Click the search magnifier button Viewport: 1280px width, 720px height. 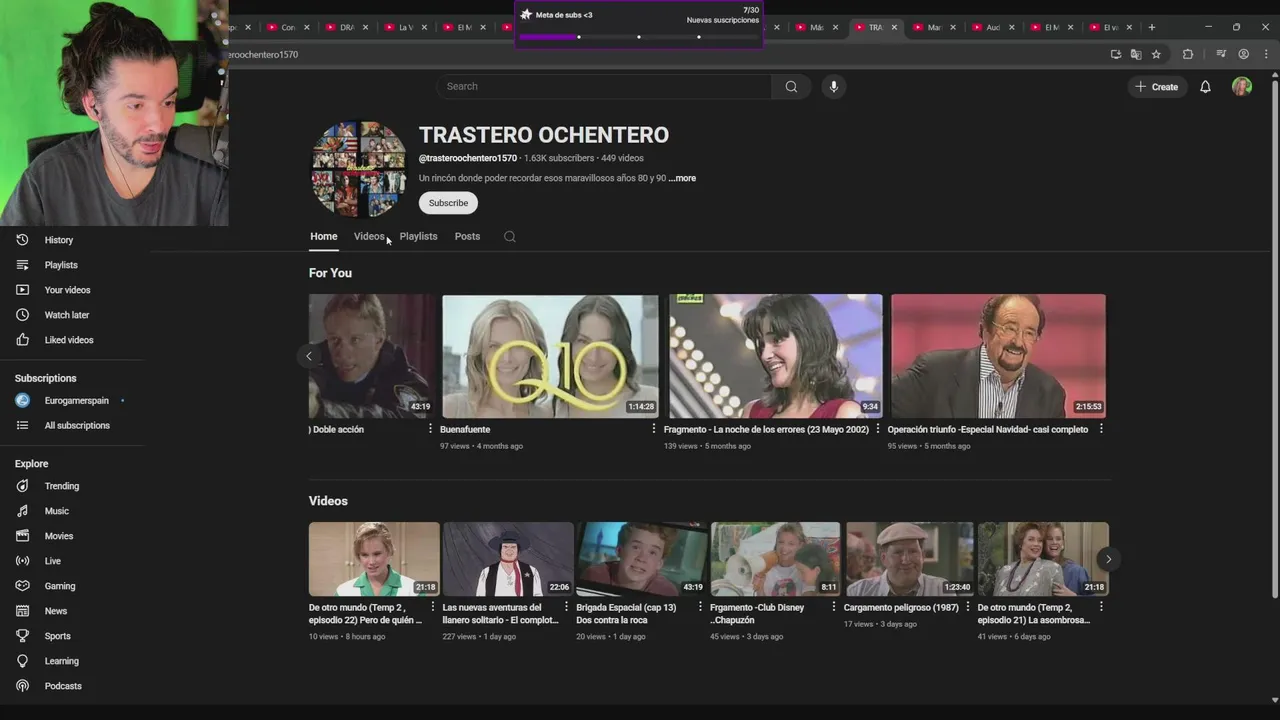click(791, 87)
